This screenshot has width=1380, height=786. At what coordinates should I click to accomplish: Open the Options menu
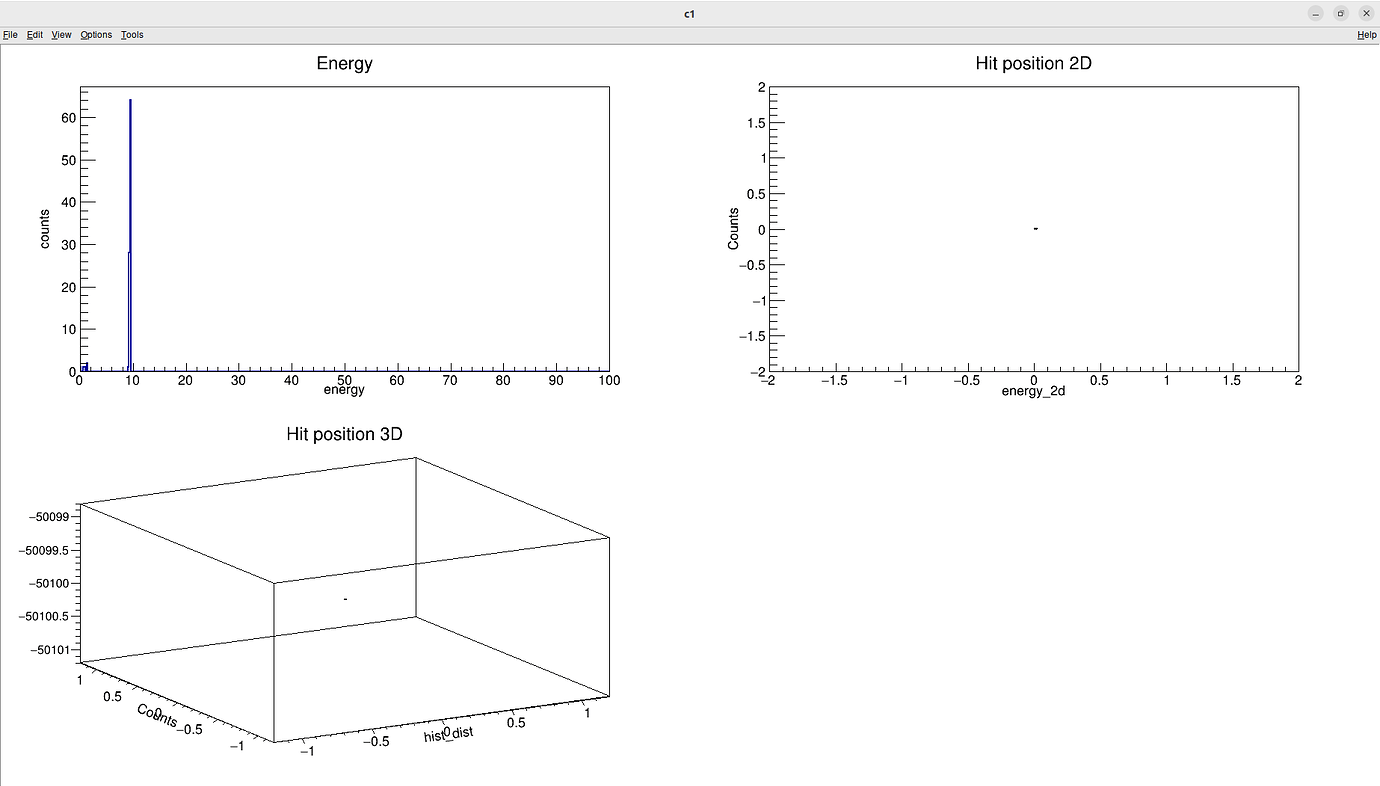(96, 35)
